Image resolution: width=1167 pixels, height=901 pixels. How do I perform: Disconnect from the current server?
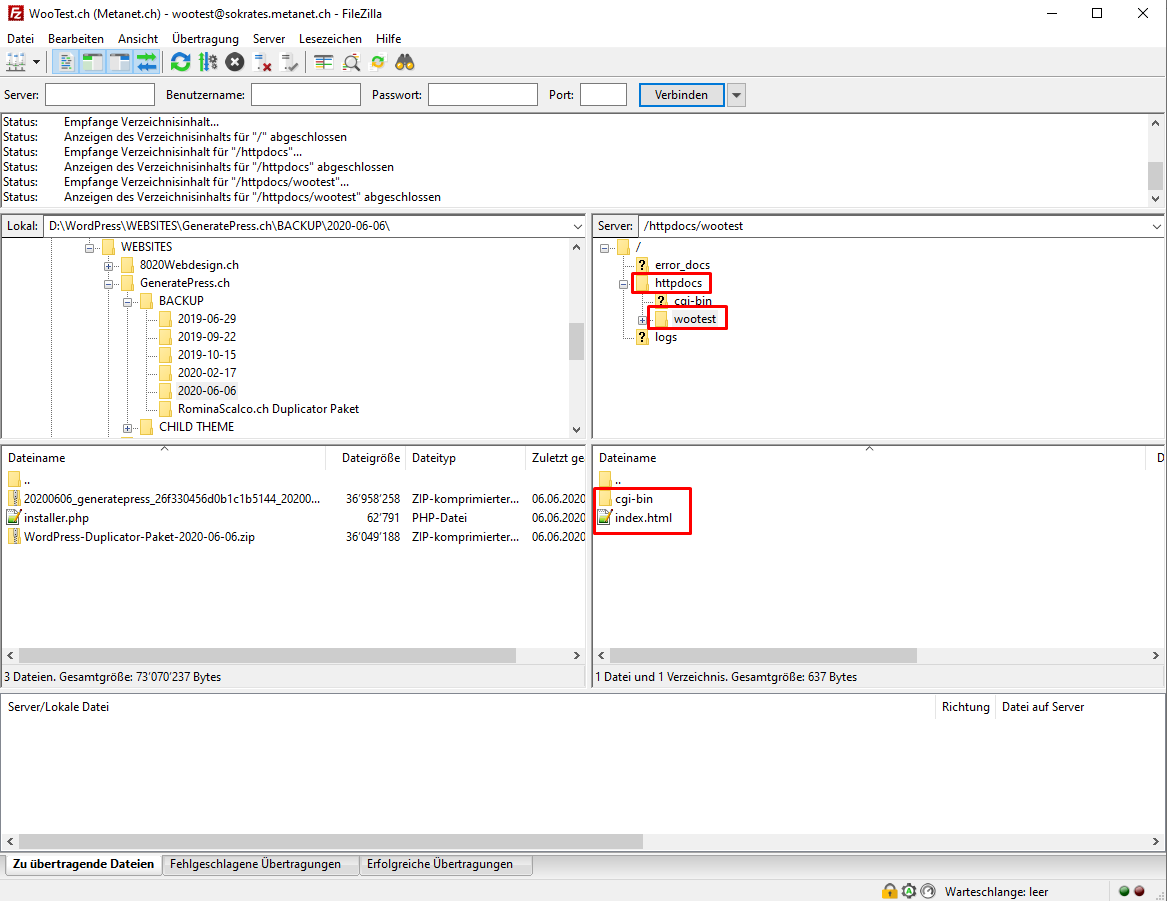262,62
